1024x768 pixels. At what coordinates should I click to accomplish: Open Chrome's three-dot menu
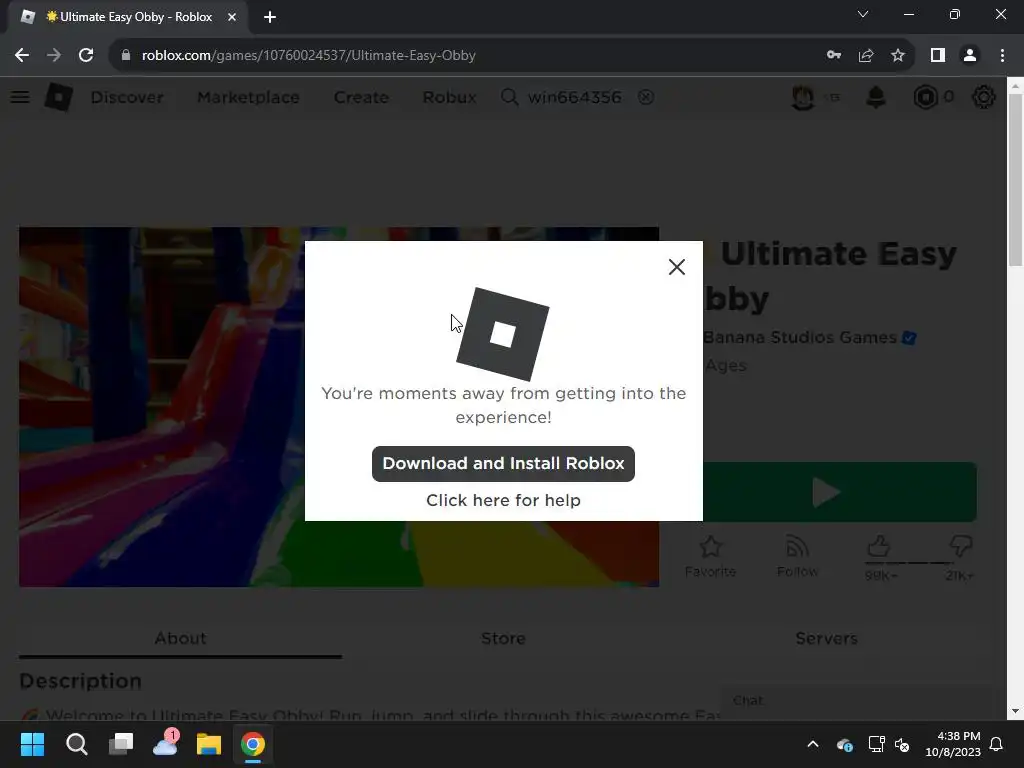(x=1002, y=56)
